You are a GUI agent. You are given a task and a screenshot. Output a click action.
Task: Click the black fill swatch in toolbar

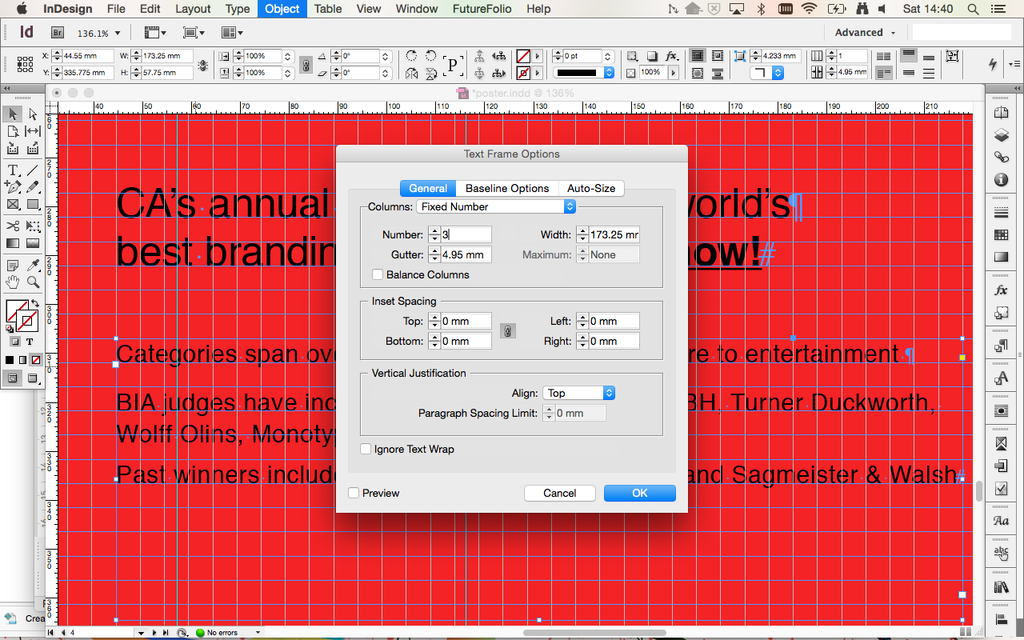pos(9,360)
